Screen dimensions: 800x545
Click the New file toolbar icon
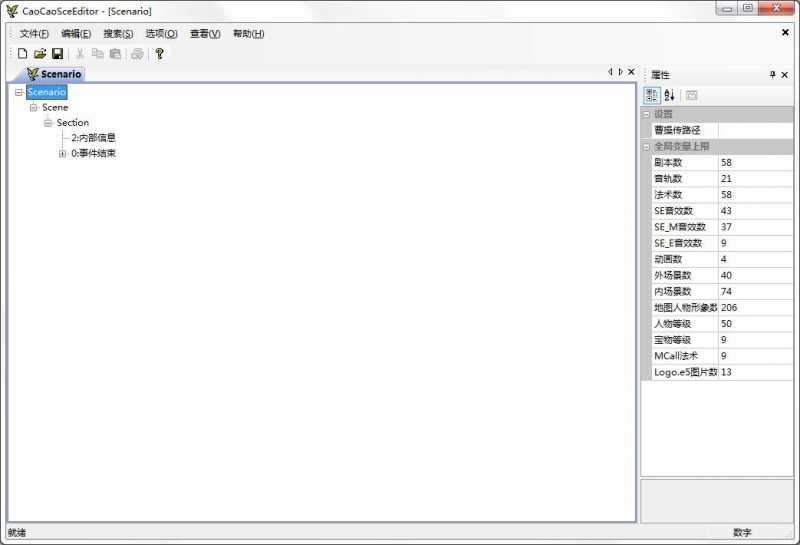click(22, 53)
